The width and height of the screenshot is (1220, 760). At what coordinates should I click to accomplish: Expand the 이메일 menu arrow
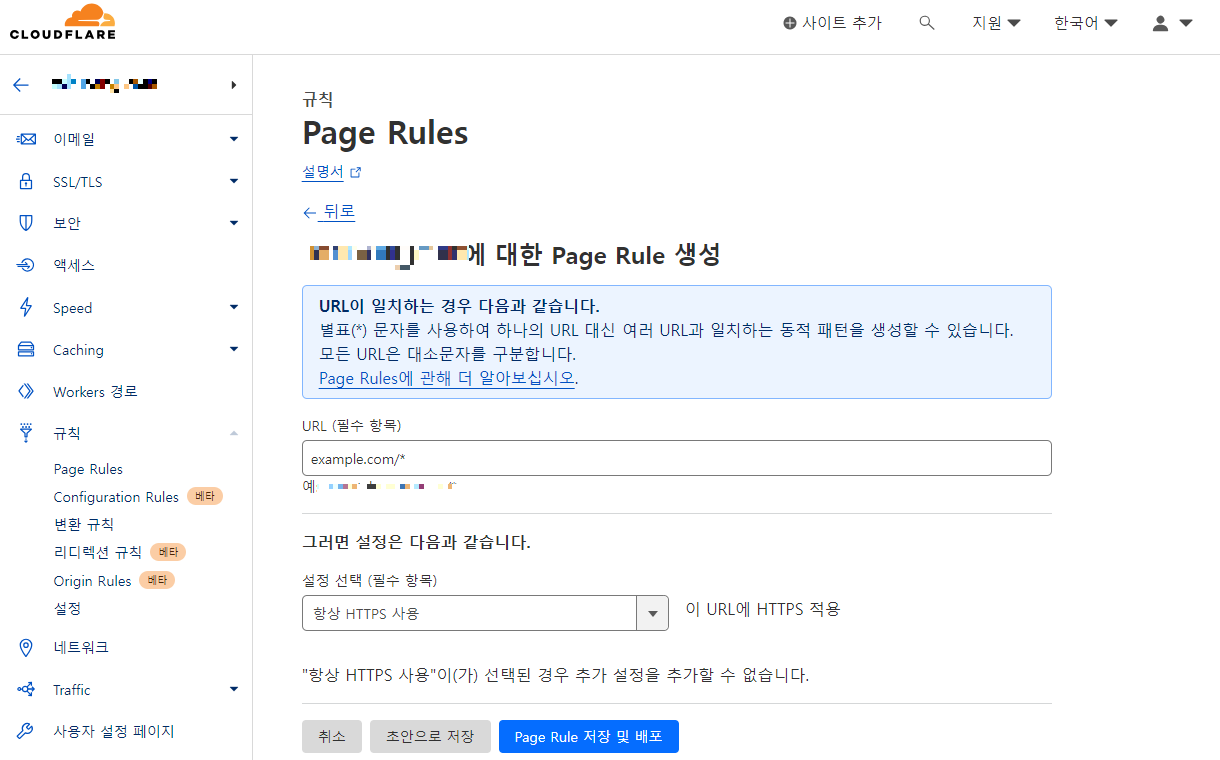point(234,139)
